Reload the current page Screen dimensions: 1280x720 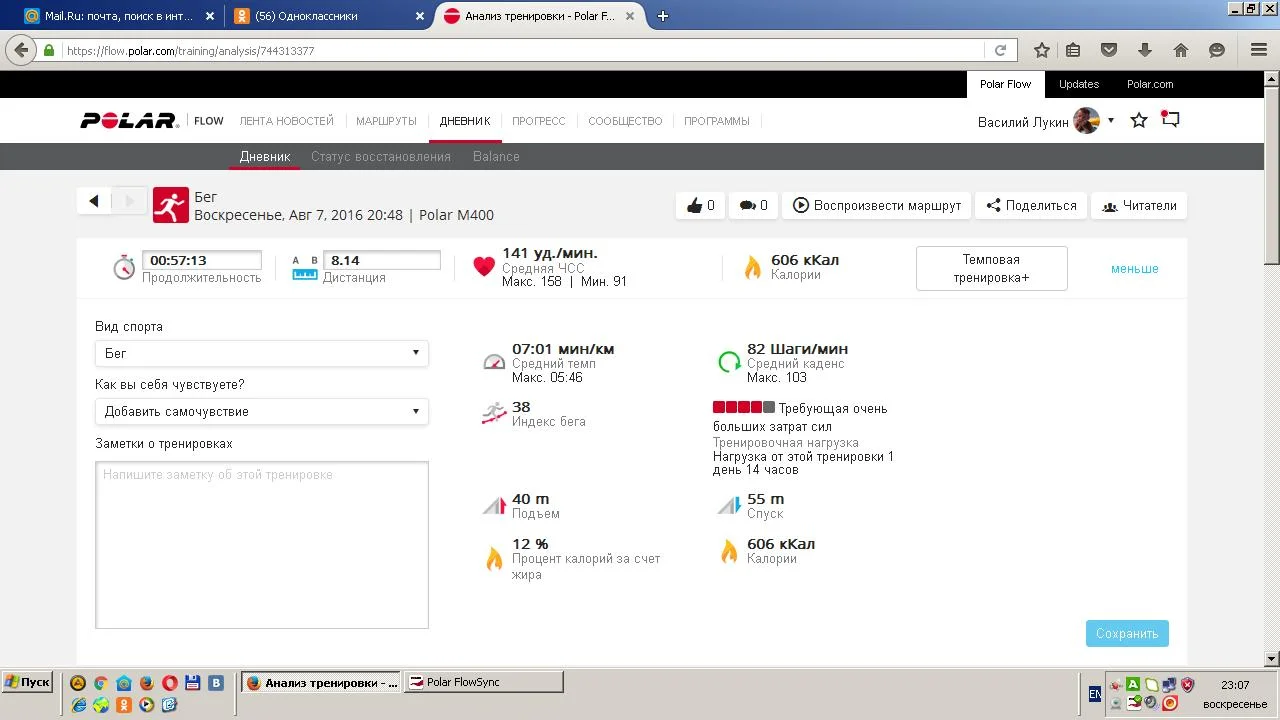click(x=1000, y=50)
